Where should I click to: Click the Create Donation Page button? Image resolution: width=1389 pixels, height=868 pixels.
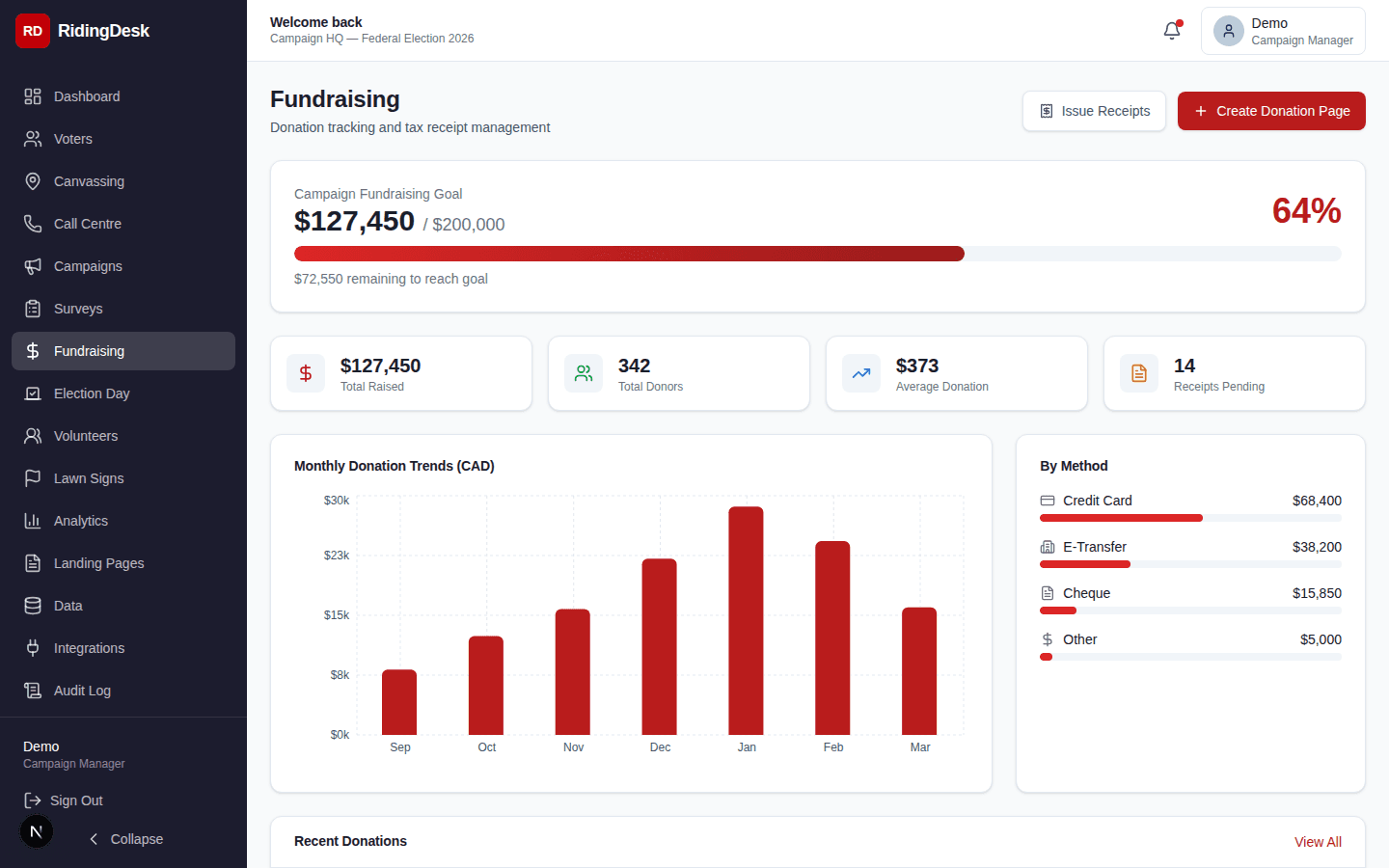tap(1271, 111)
